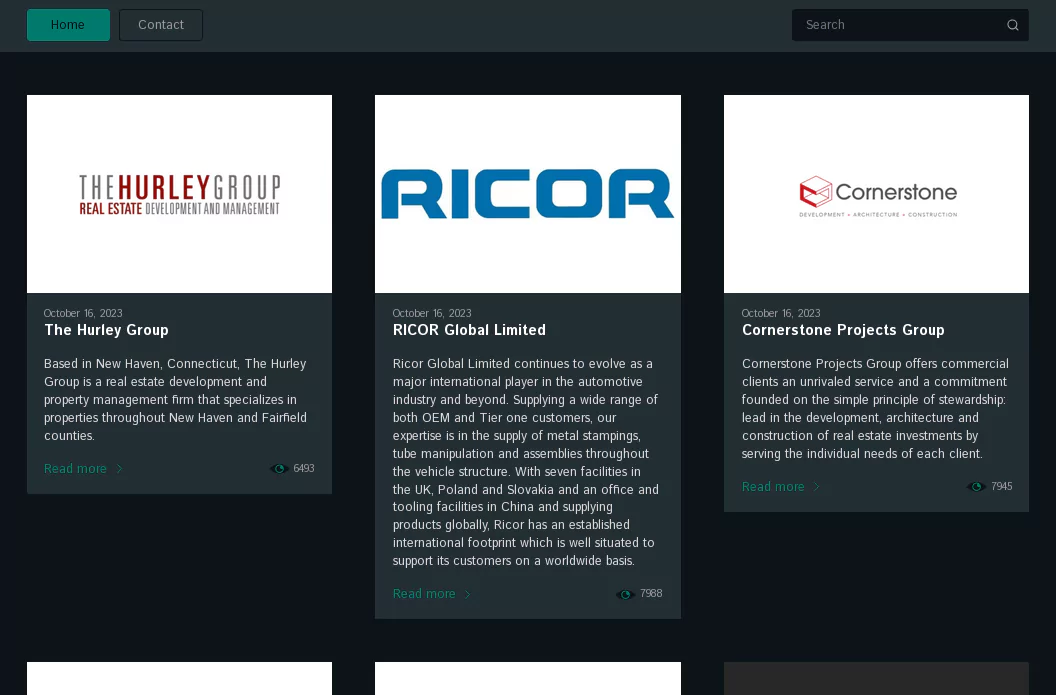Viewport: 1056px width, 695px height.
Task: Open Read more for The Hurley Group
Action: (x=75, y=469)
